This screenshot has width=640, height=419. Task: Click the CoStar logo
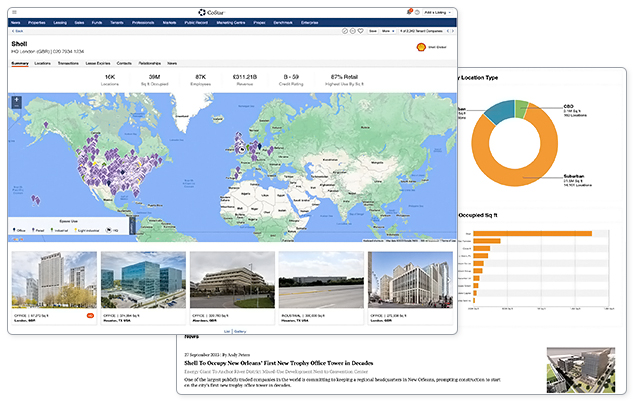(212, 13)
